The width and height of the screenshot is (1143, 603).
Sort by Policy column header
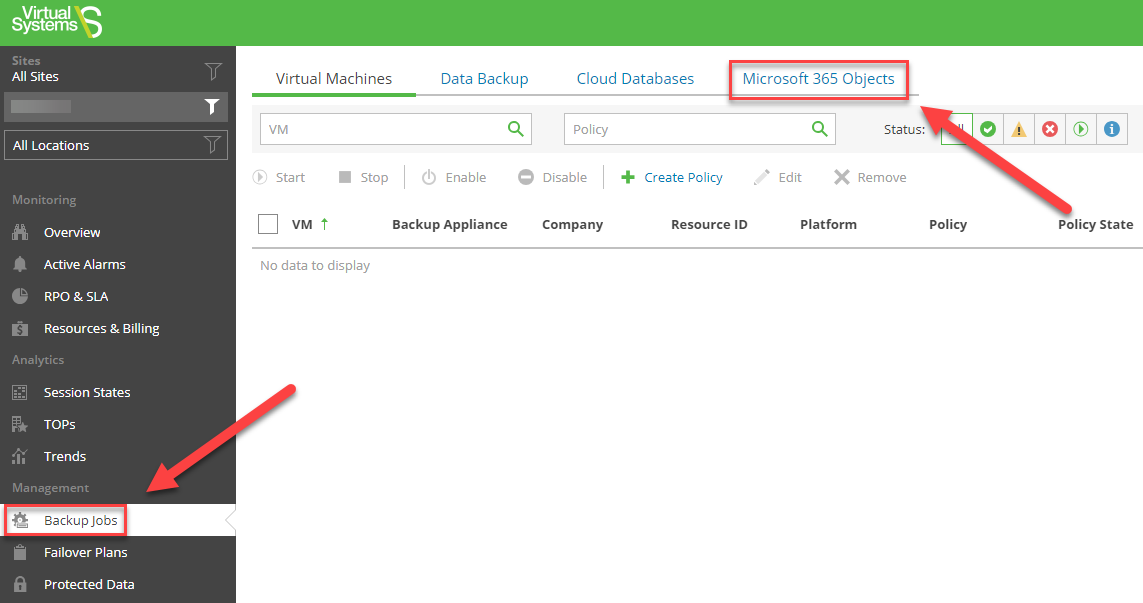948,225
